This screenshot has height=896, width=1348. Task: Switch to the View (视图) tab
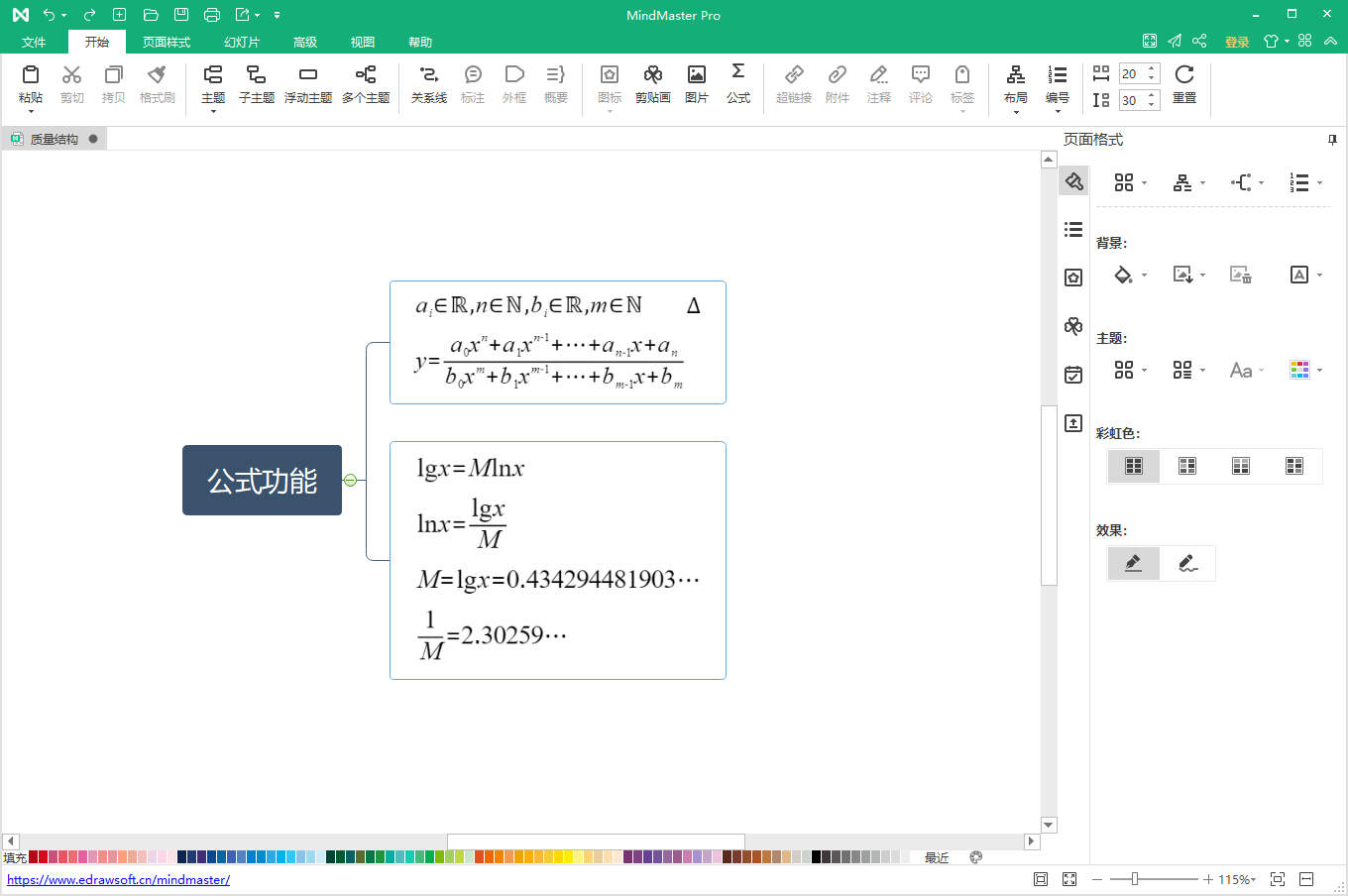[363, 42]
